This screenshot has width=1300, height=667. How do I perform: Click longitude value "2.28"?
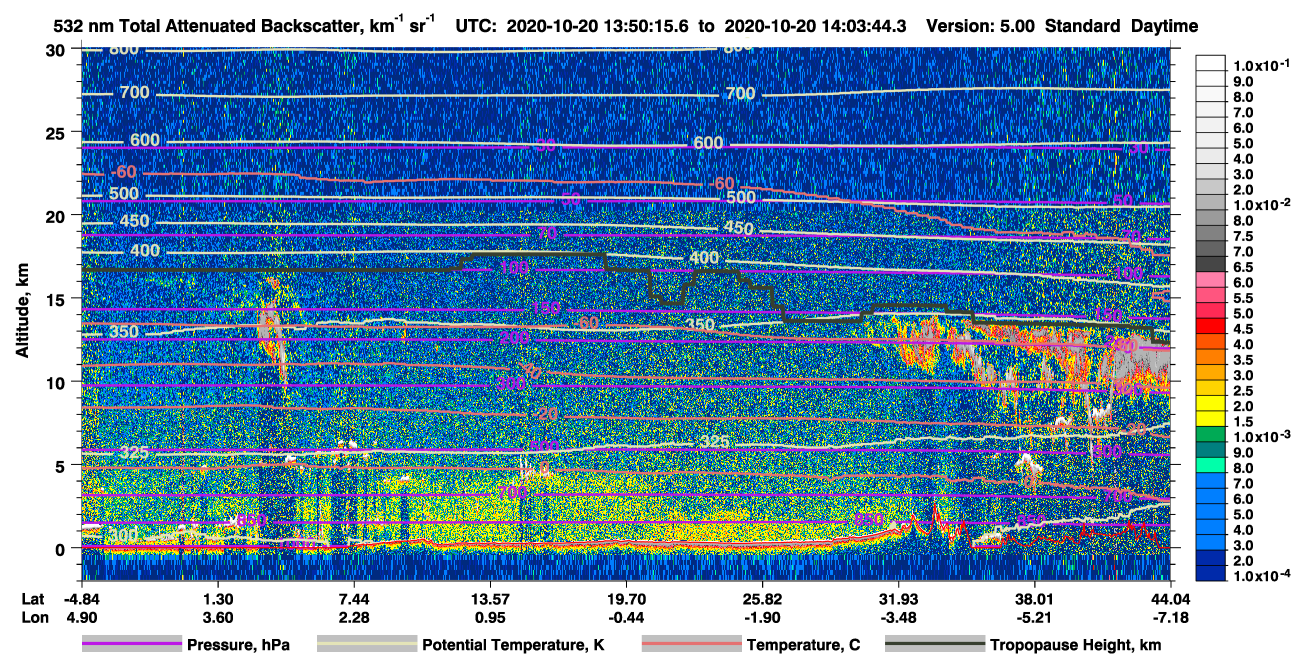(x=354, y=618)
